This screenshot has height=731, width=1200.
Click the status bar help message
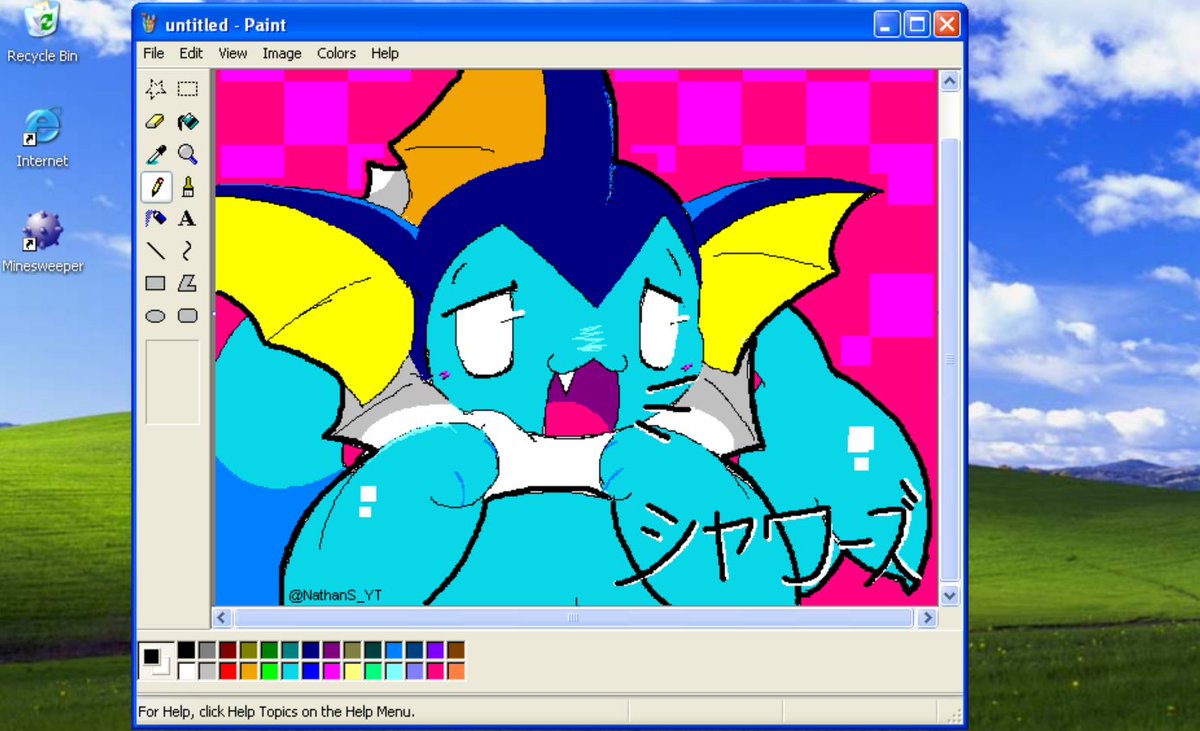click(x=276, y=712)
